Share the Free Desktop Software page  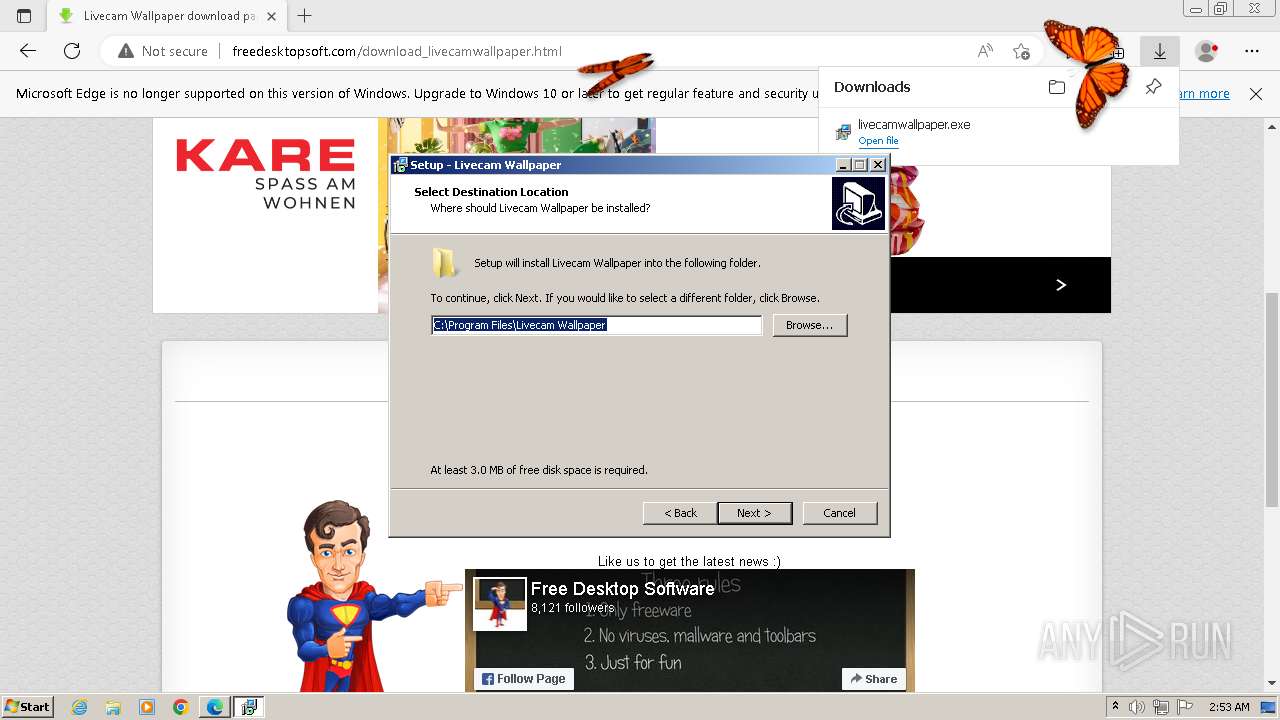[874, 679]
